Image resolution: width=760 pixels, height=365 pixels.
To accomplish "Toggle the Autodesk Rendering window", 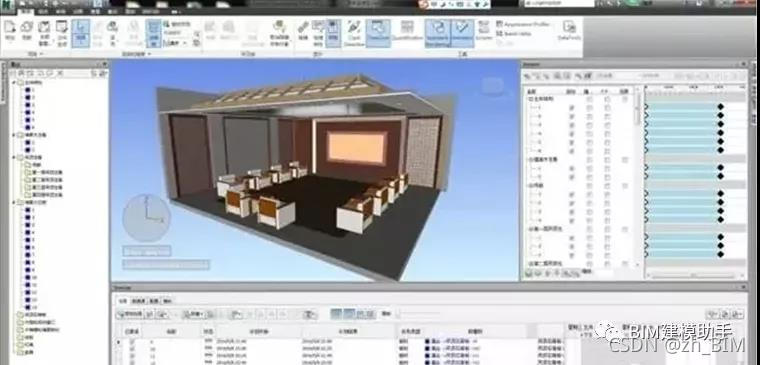I will (438, 33).
